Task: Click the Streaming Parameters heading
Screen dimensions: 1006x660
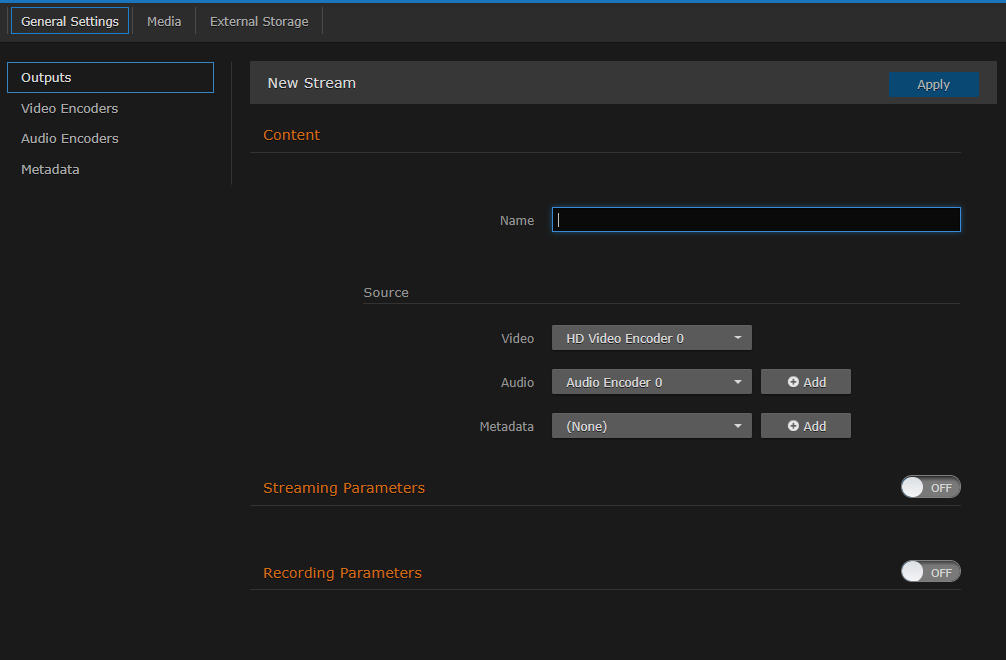Action: coord(344,487)
